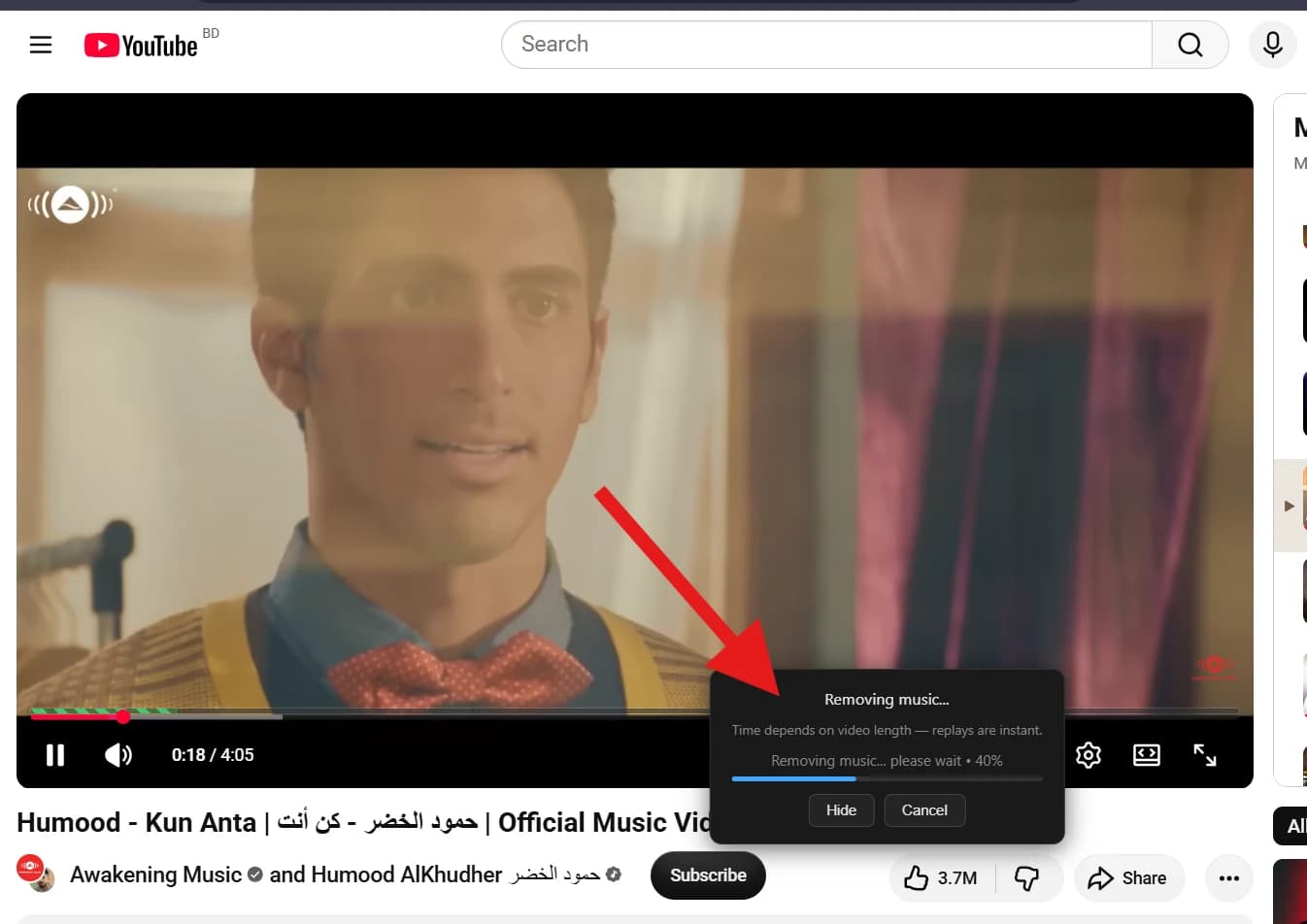Cancel the music removal
1307x924 pixels.
(924, 810)
